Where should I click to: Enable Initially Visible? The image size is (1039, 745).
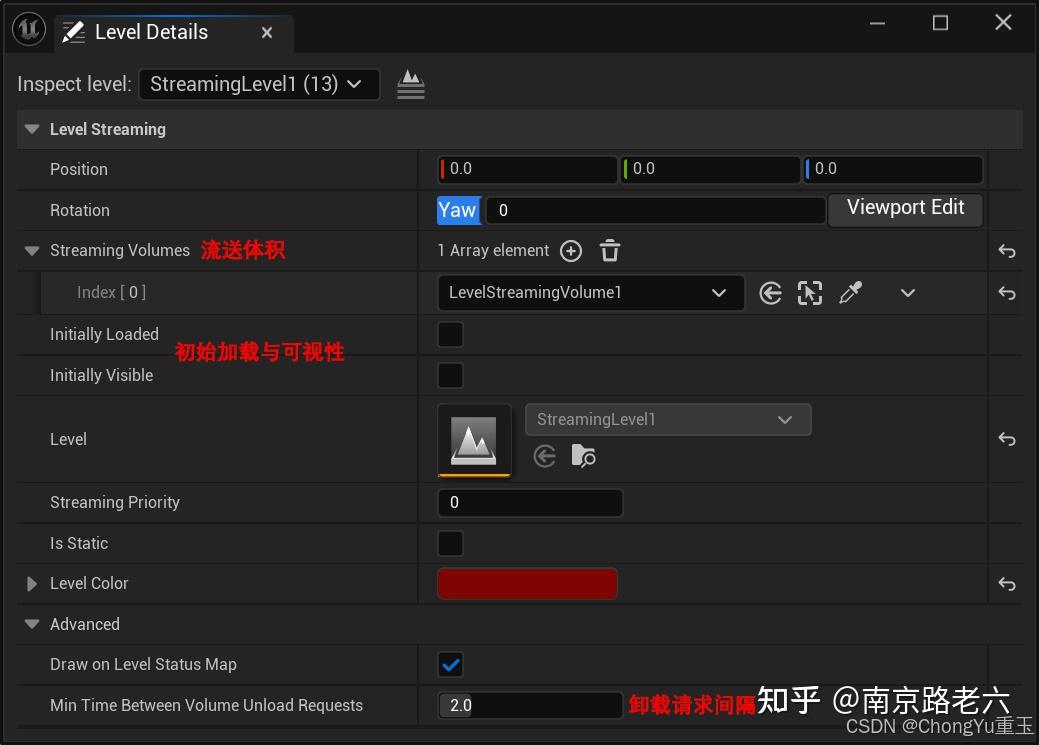coord(449,375)
